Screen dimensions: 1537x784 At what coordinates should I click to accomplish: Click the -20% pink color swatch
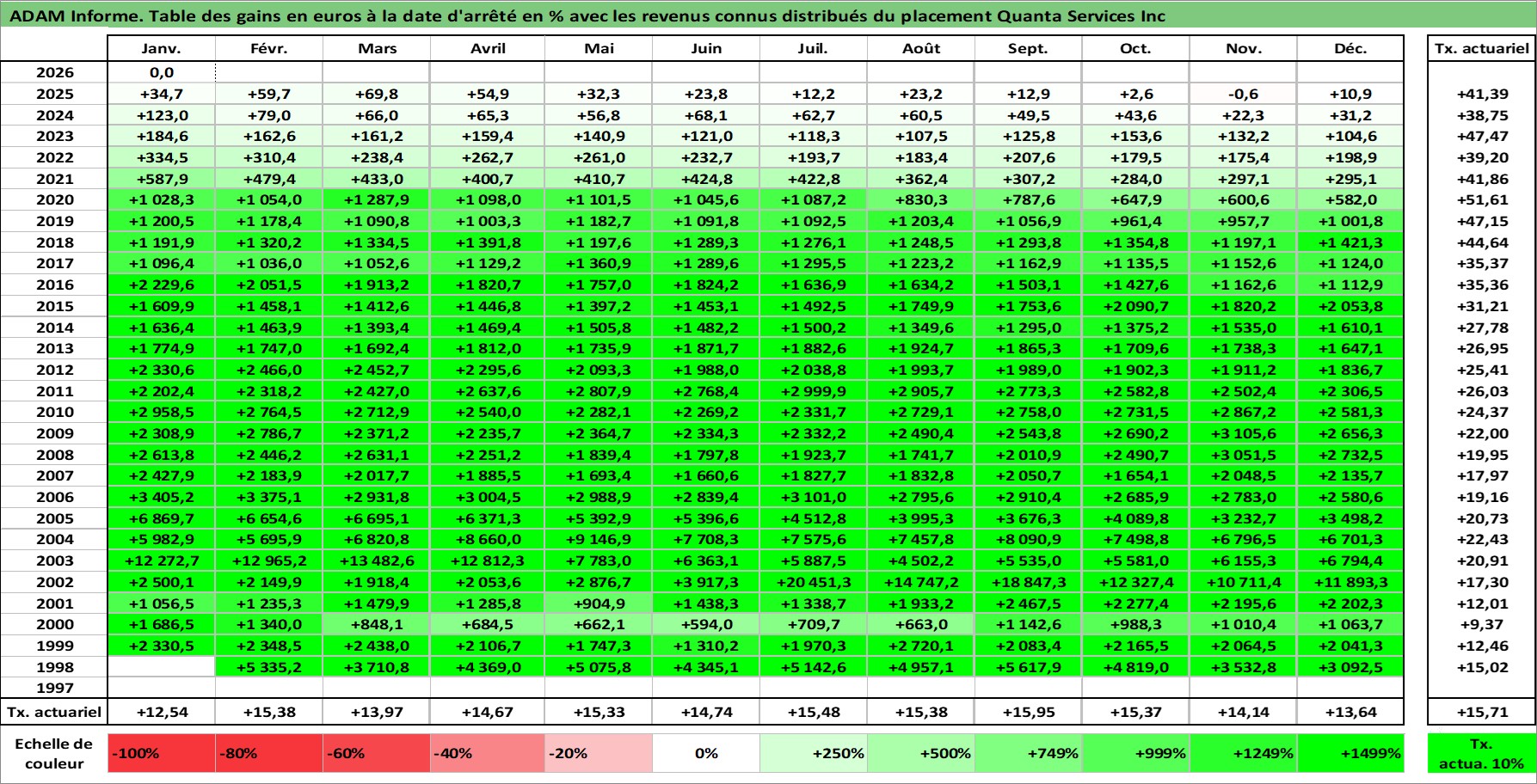click(599, 753)
